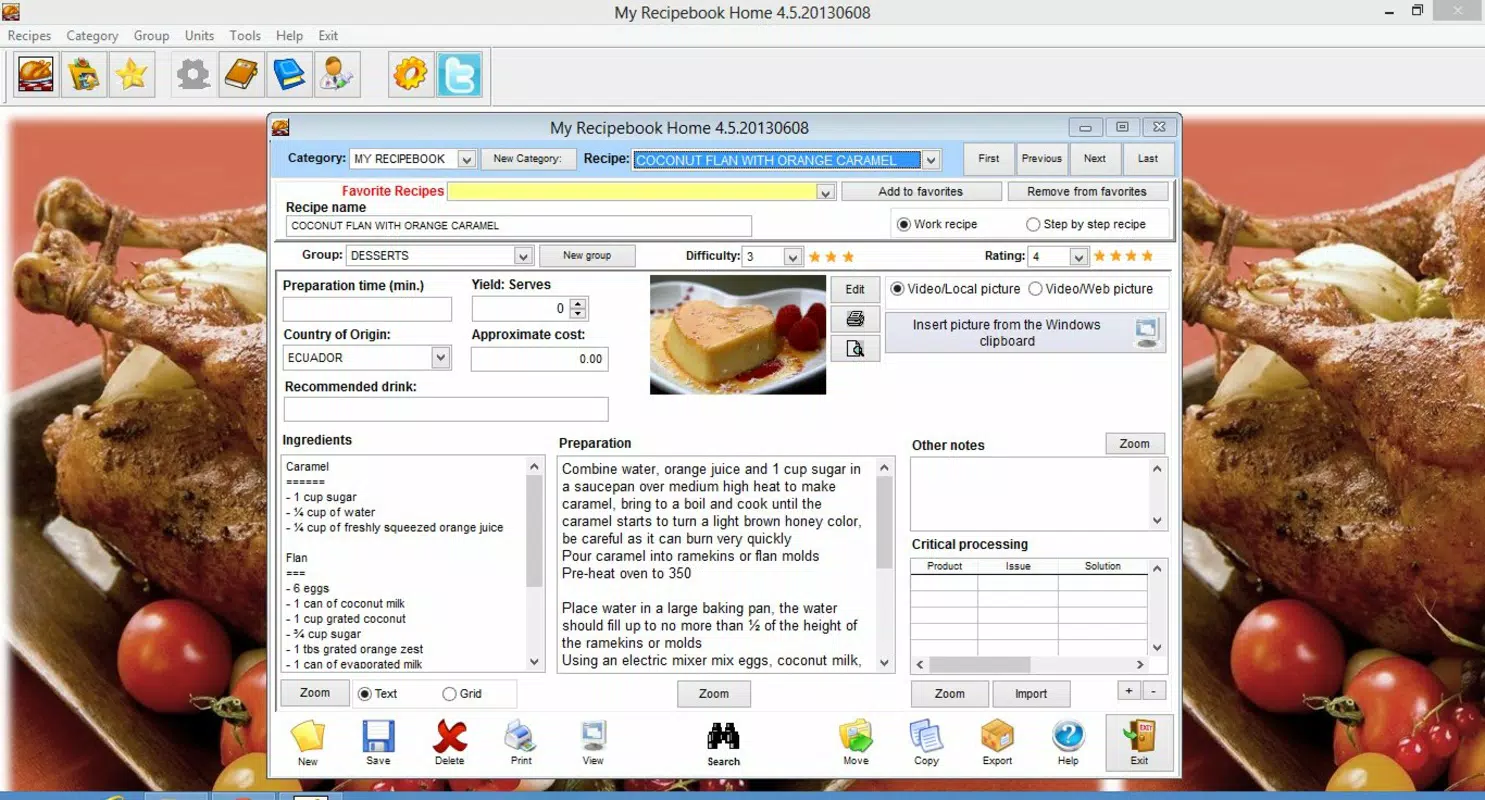The height and width of the screenshot is (800, 1485).
Task: Click the gray gear toolbar icon
Action: click(x=193, y=75)
